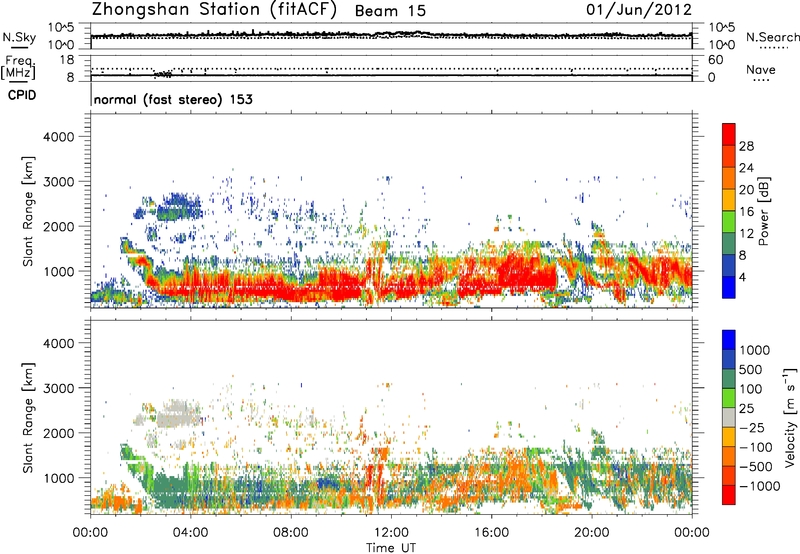Image resolution: width=800 pixels, height=554 pixels.
Task: Click the "08:00" time tick label
Action: [x=291, y=533]
